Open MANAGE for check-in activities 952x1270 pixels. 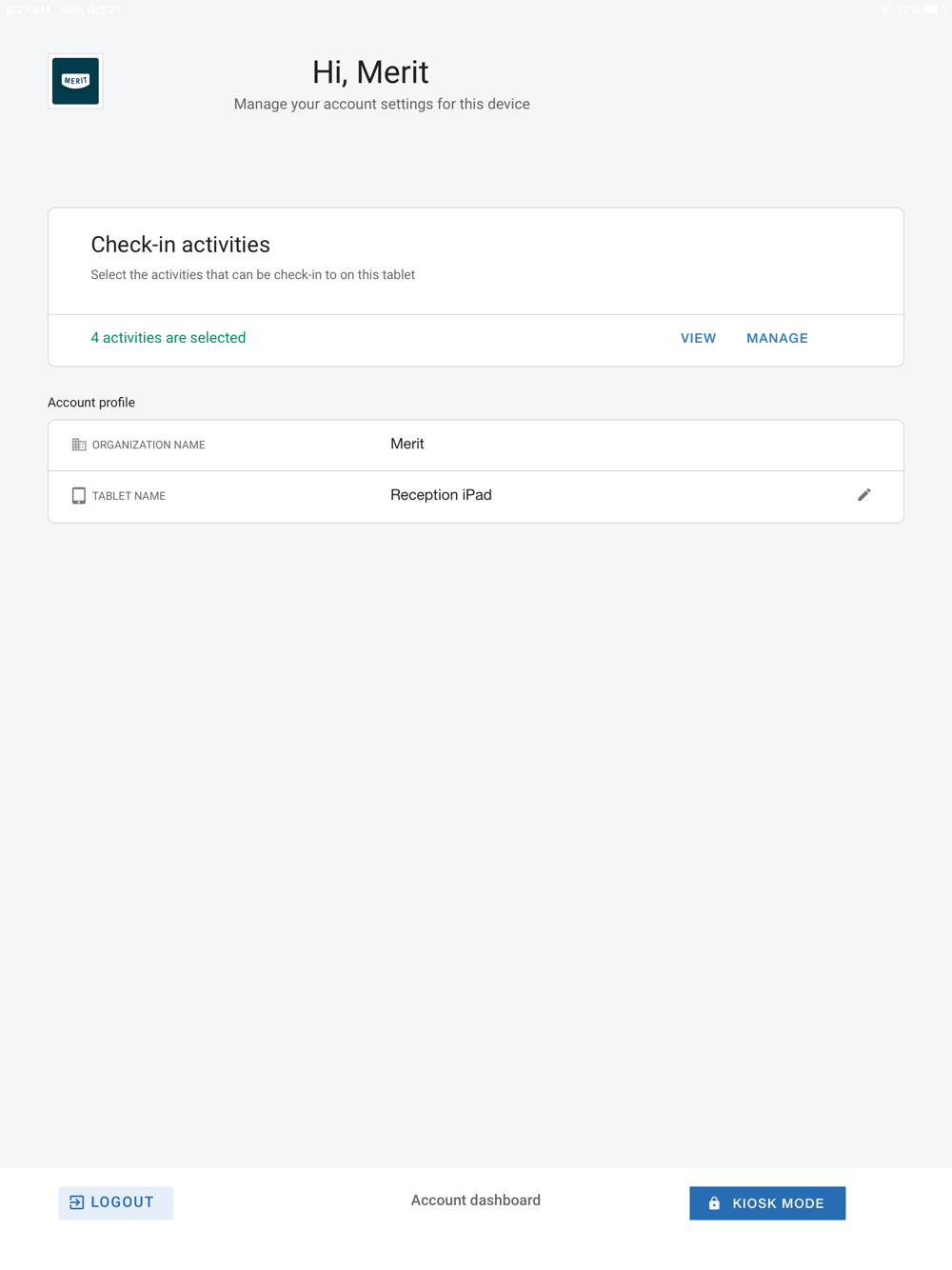pyautogui.click(x=777, y=338)
